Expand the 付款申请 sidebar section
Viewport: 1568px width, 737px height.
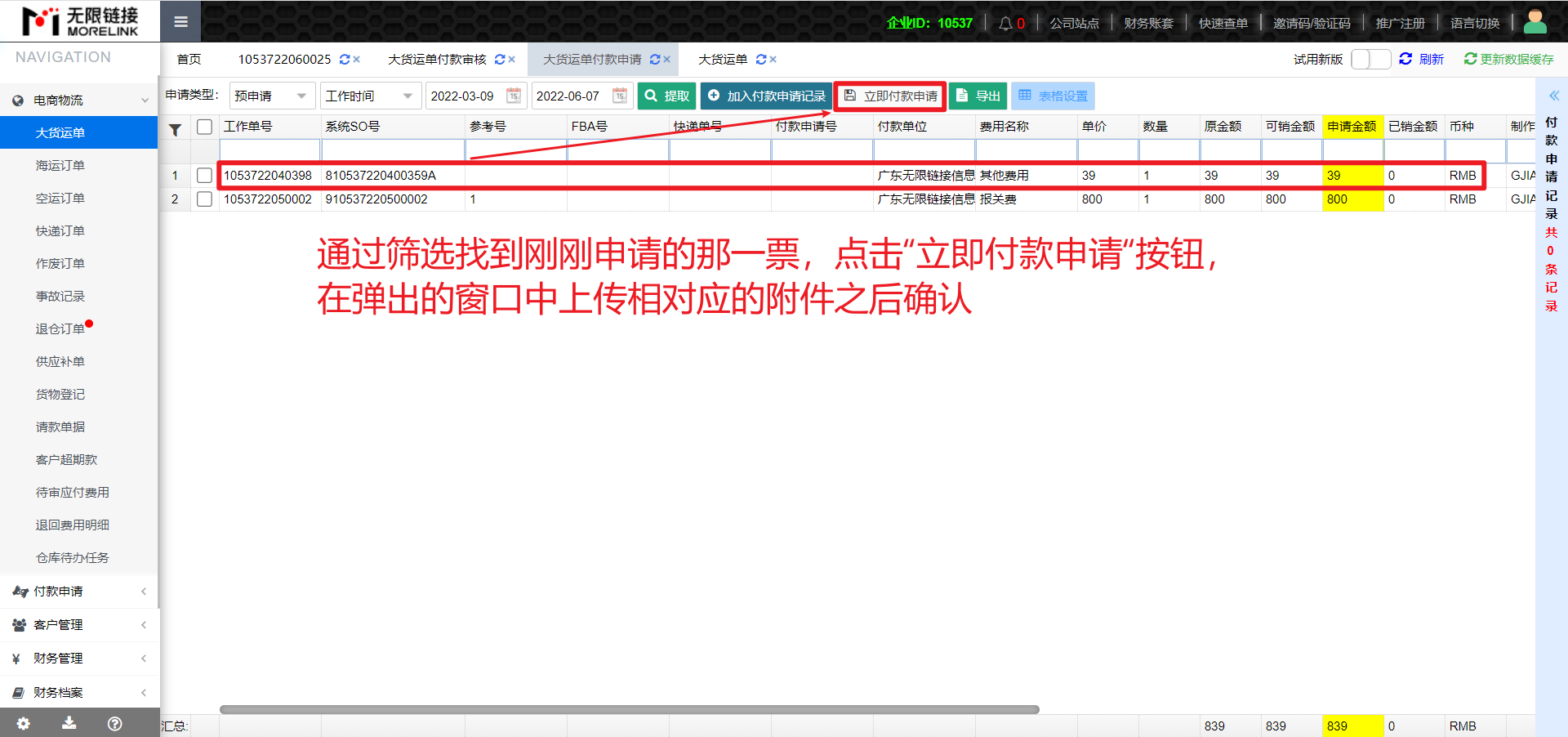pyautogui.click(x=79, y=592)
